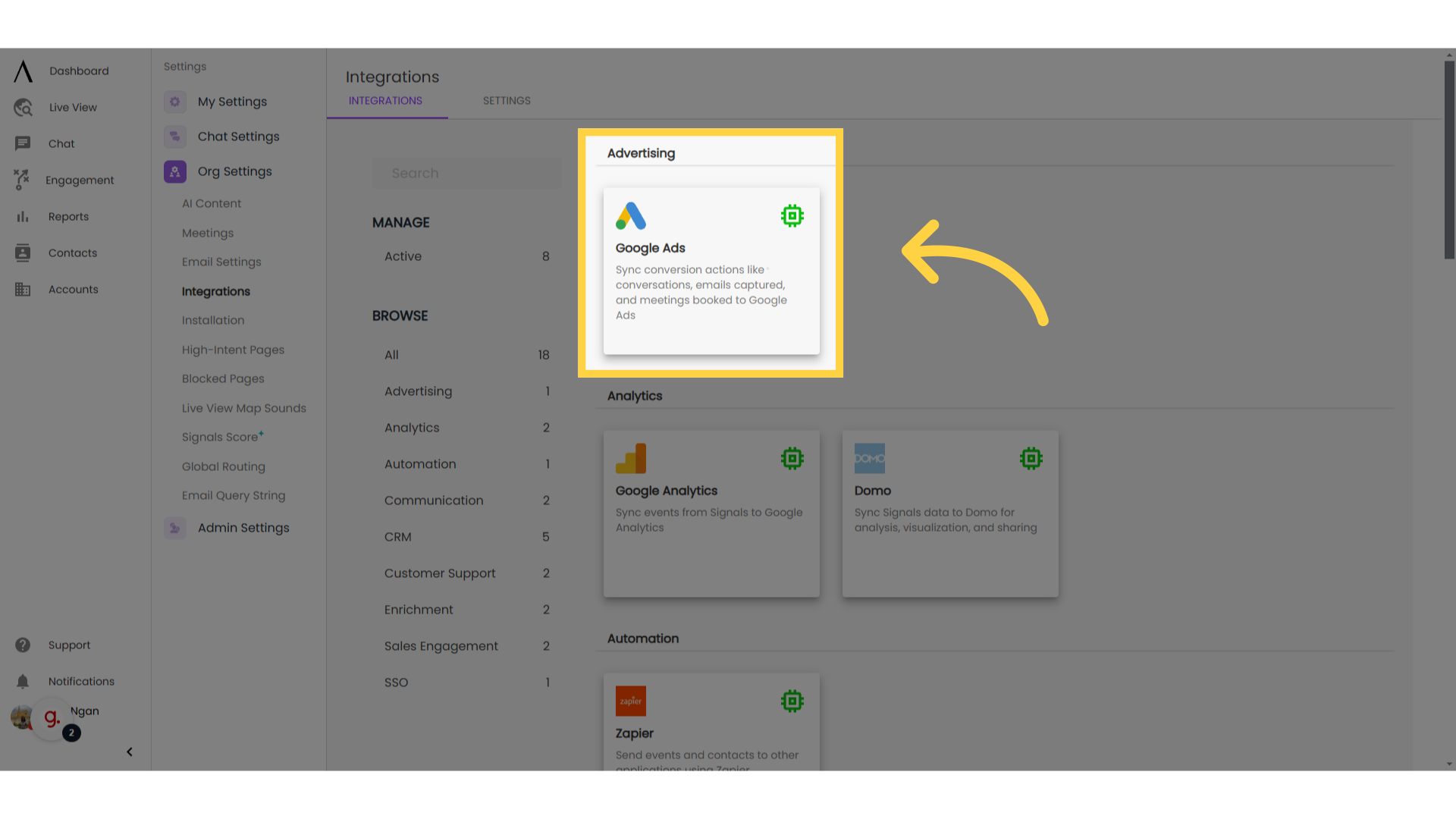Screen dimensions: 1456x819
Task: Expand the Admin Settings section
Action: [243, 528]
